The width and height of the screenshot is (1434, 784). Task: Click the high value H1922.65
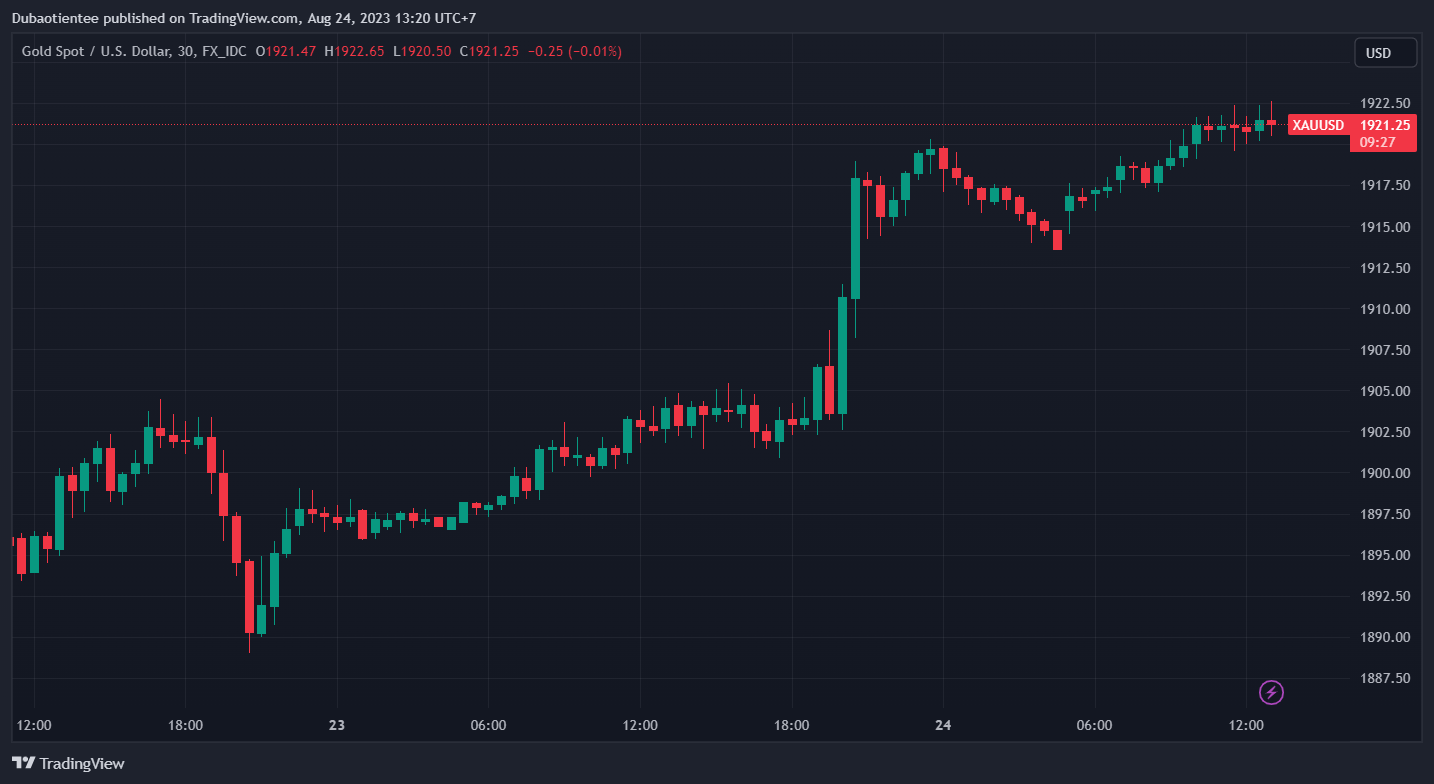click(x=354, y=52)
